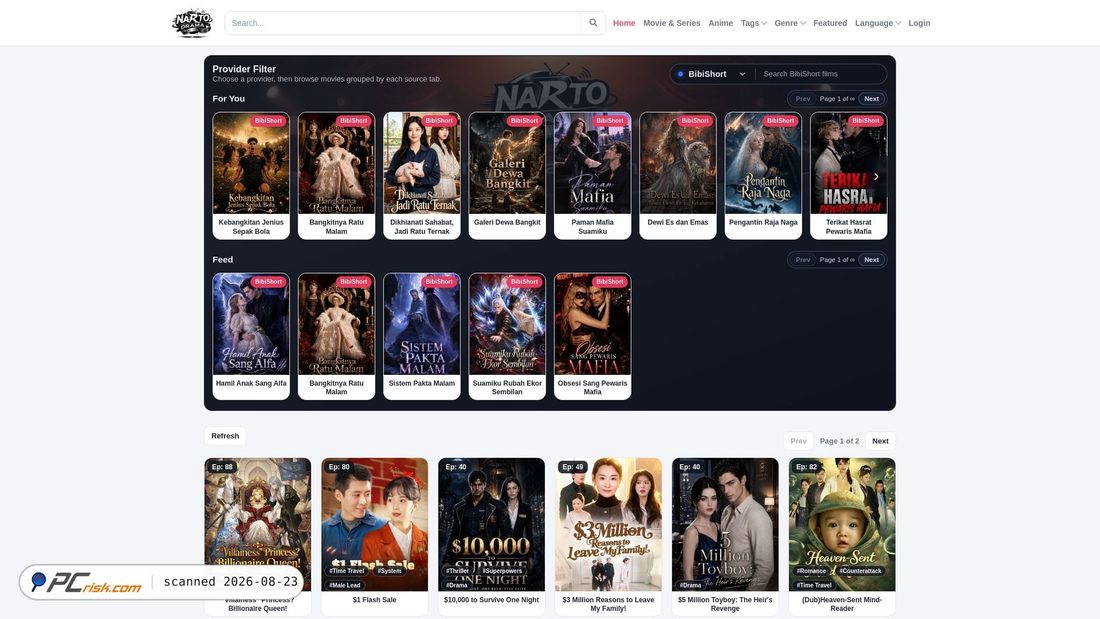Image resolution: width=1100 pixels, height=619 pixels.
Task: Open $3 Million Reasons to Leave poster
Action: coord(608,524)
